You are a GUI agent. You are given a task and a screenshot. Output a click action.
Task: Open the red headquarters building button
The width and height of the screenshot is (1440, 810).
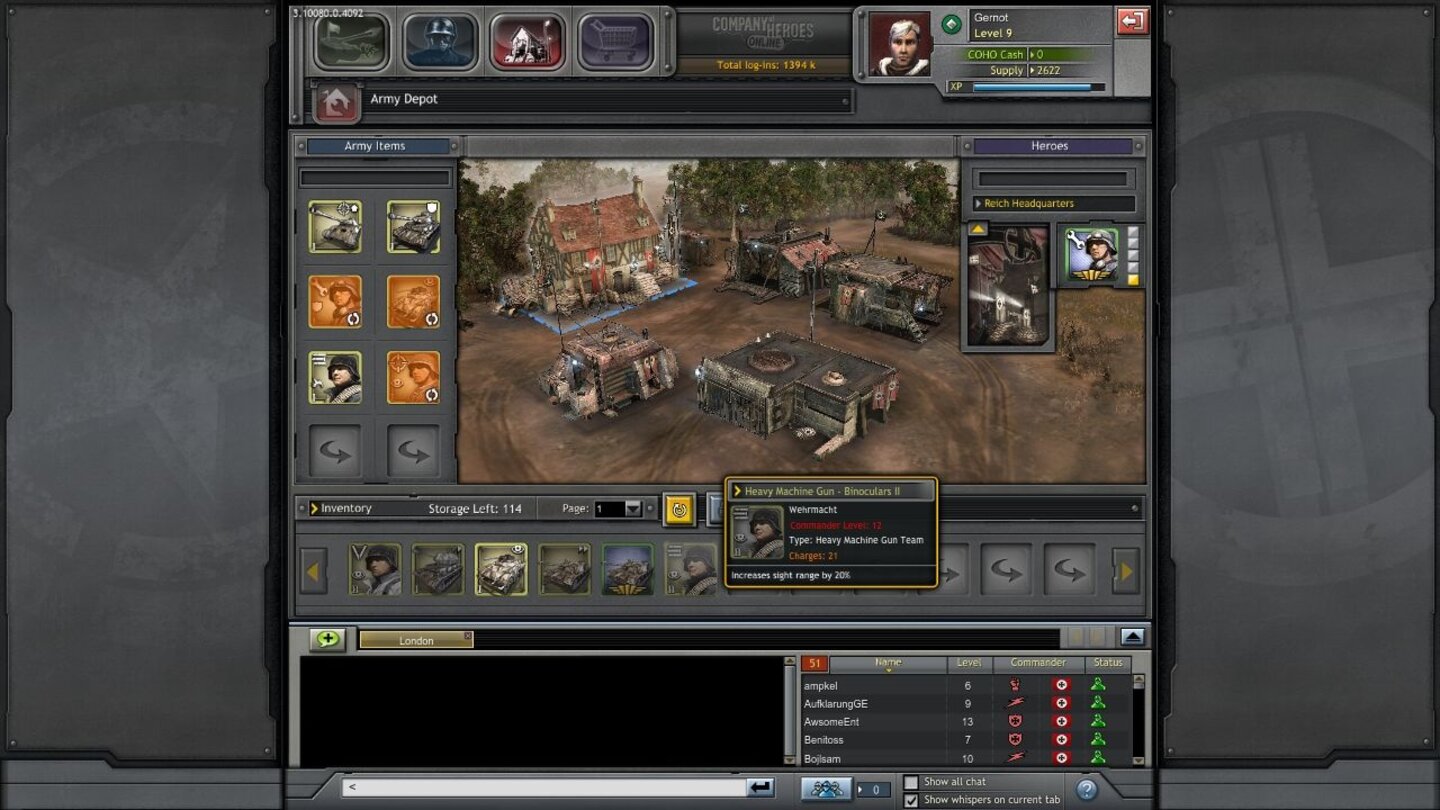click(527, 40)
